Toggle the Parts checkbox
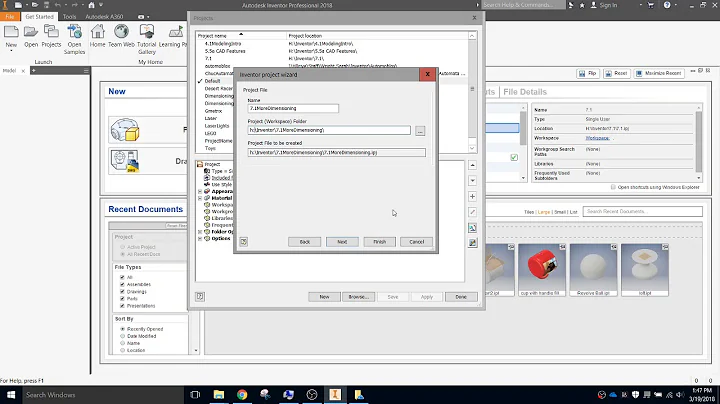Image resolution: width=720 pixels, height=404 pixels. point(122,298)
